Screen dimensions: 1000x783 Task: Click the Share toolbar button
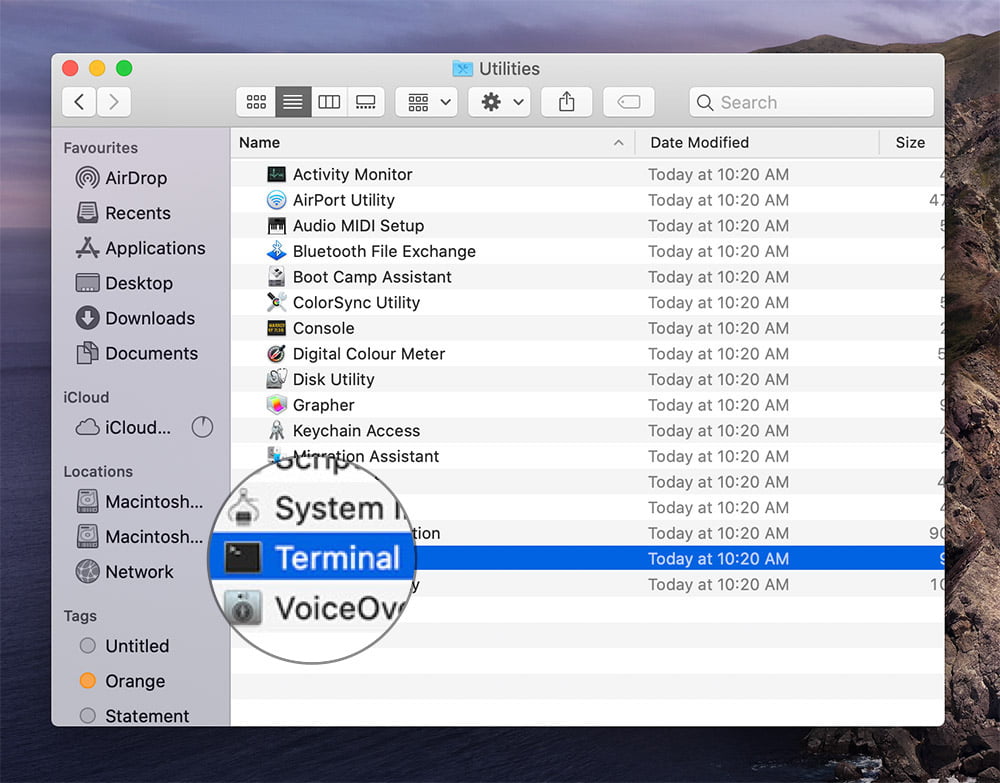(567, 102)
